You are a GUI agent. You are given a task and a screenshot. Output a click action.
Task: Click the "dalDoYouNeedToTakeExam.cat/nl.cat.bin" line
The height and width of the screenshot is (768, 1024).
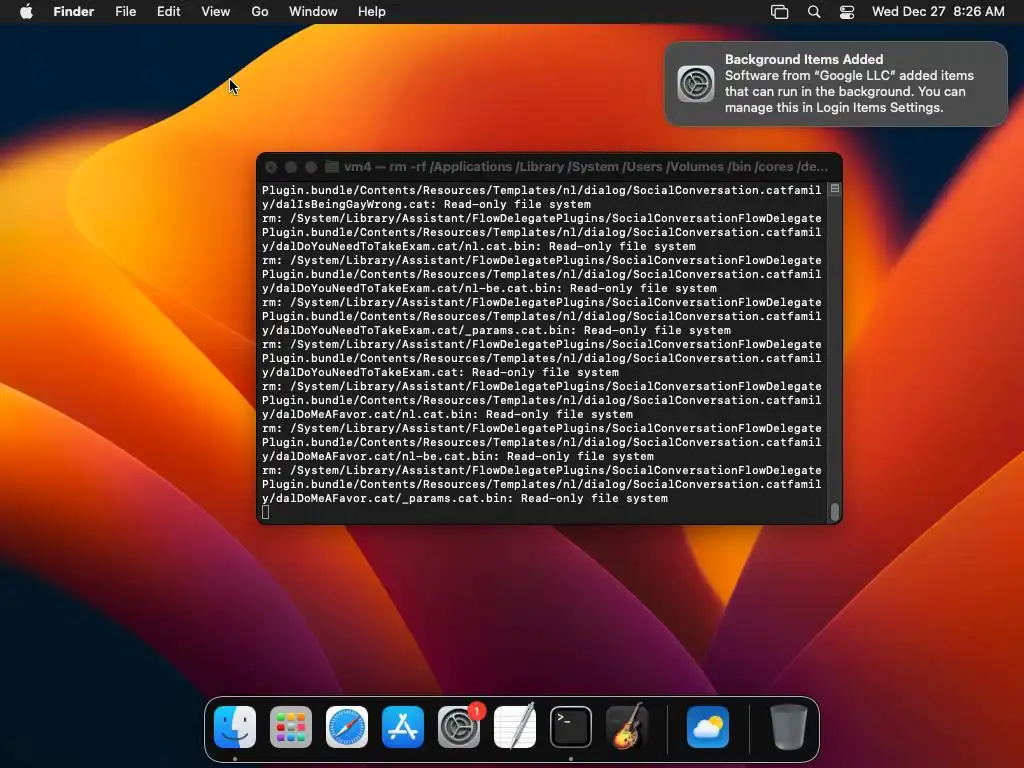(x=479, y=246)
